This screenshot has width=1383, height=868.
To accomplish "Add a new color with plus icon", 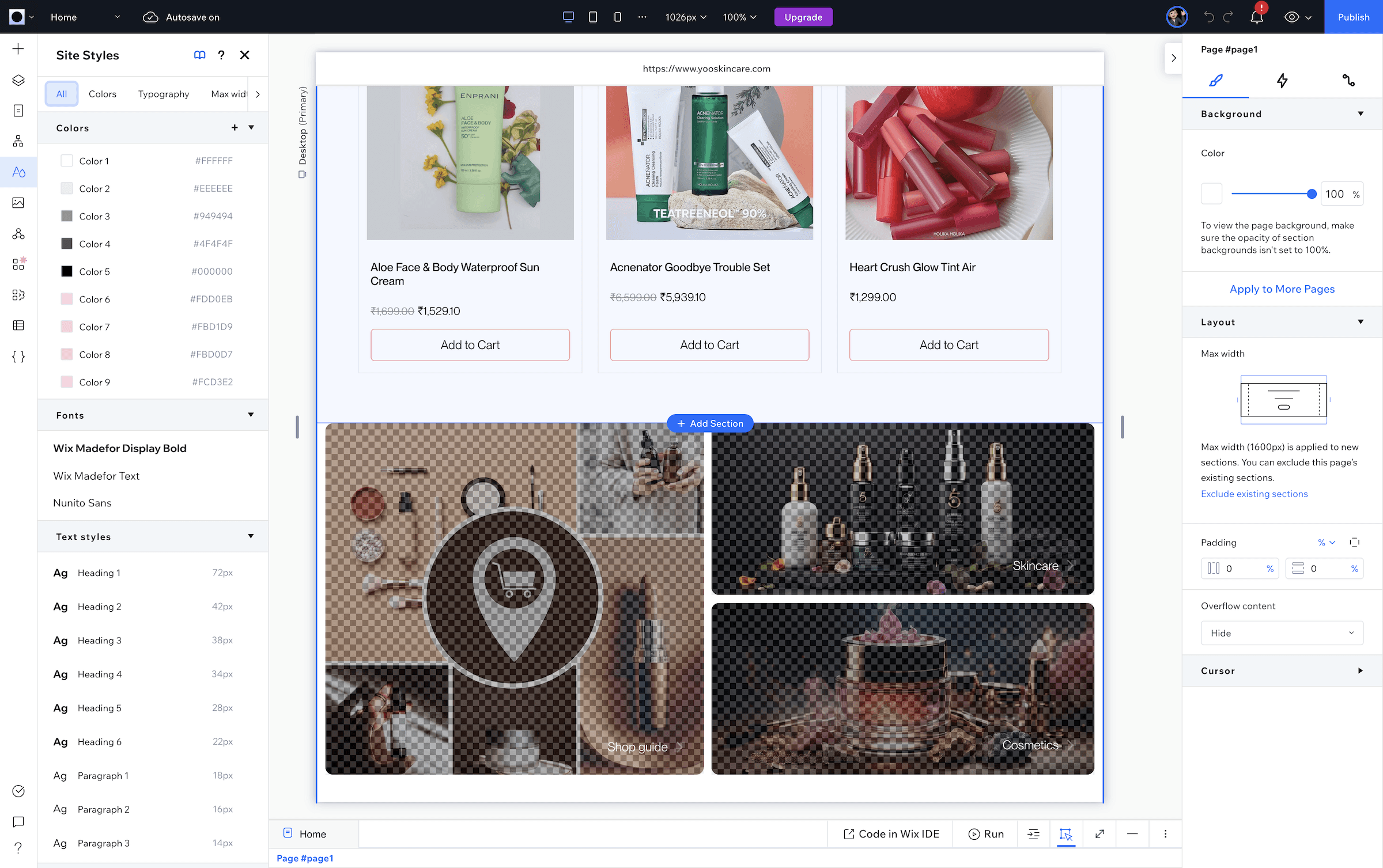I will pyautogui.click(x=235, y=127).
